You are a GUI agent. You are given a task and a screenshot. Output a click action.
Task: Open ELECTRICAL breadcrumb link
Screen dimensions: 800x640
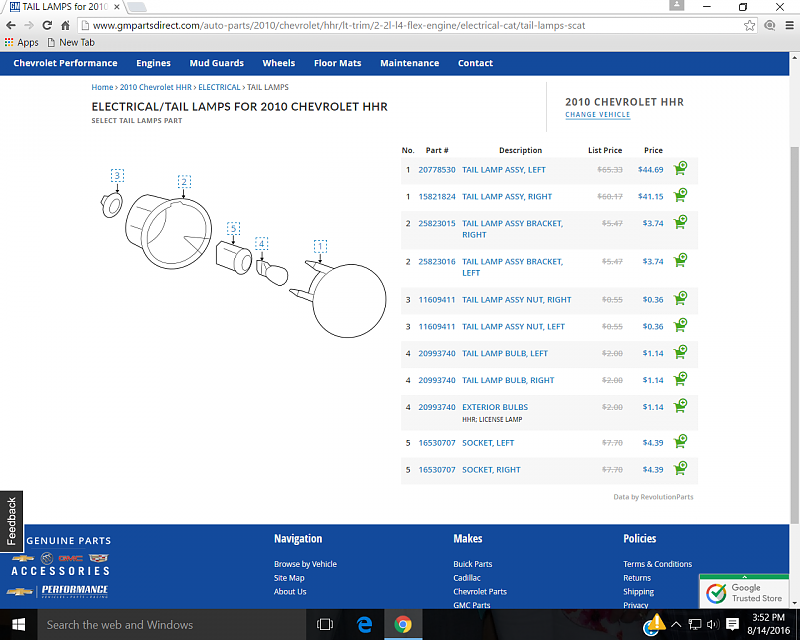219,87
